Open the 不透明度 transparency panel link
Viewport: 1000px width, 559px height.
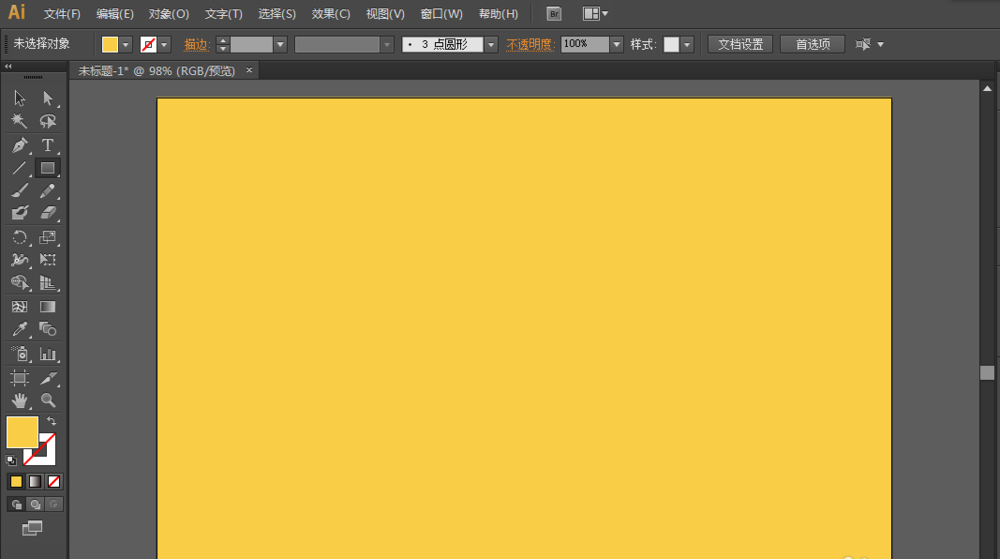tap(530, 45)
